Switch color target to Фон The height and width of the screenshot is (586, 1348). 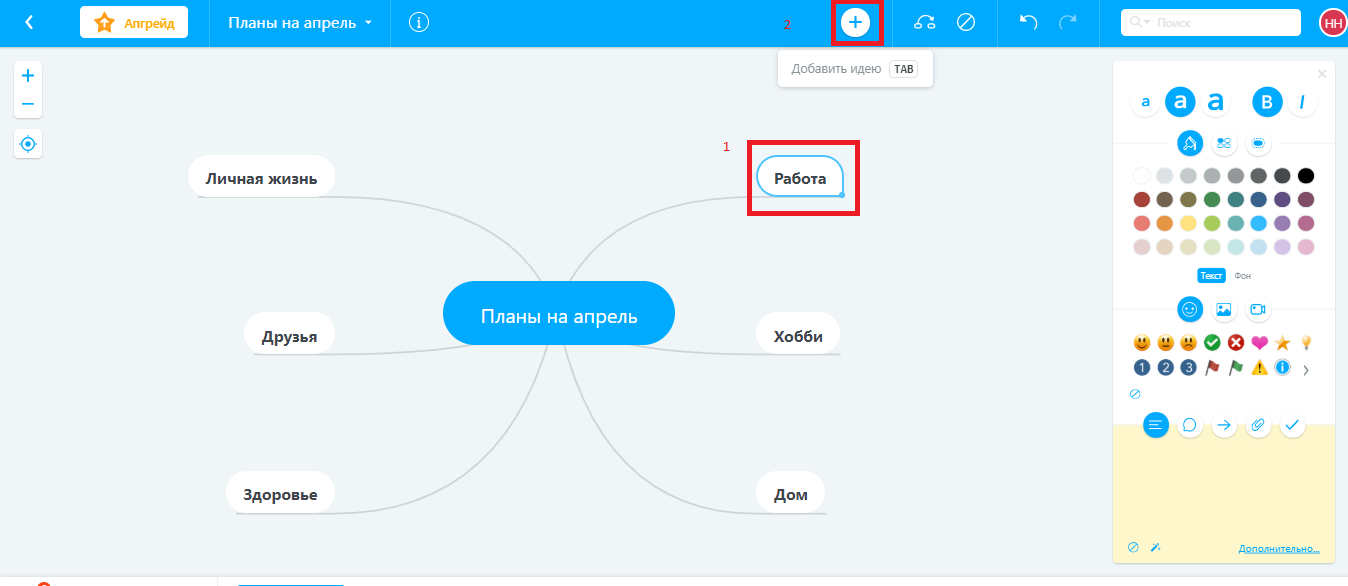(1242, 276)
